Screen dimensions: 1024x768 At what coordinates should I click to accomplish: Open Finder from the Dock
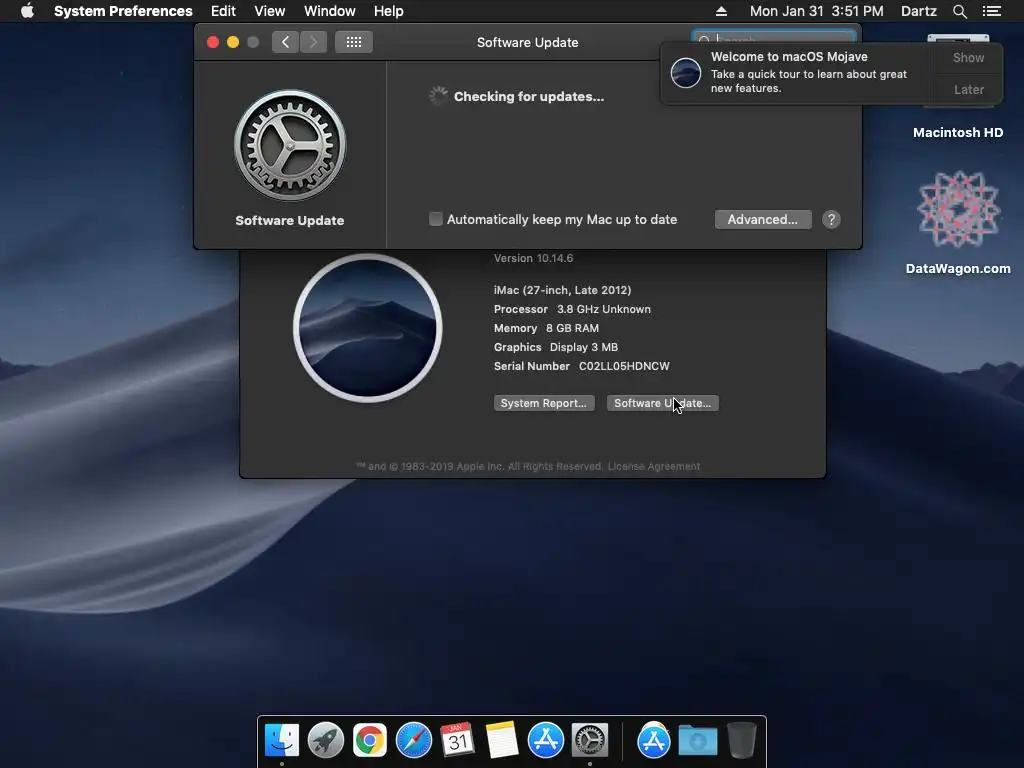click(x=282, y=741)
